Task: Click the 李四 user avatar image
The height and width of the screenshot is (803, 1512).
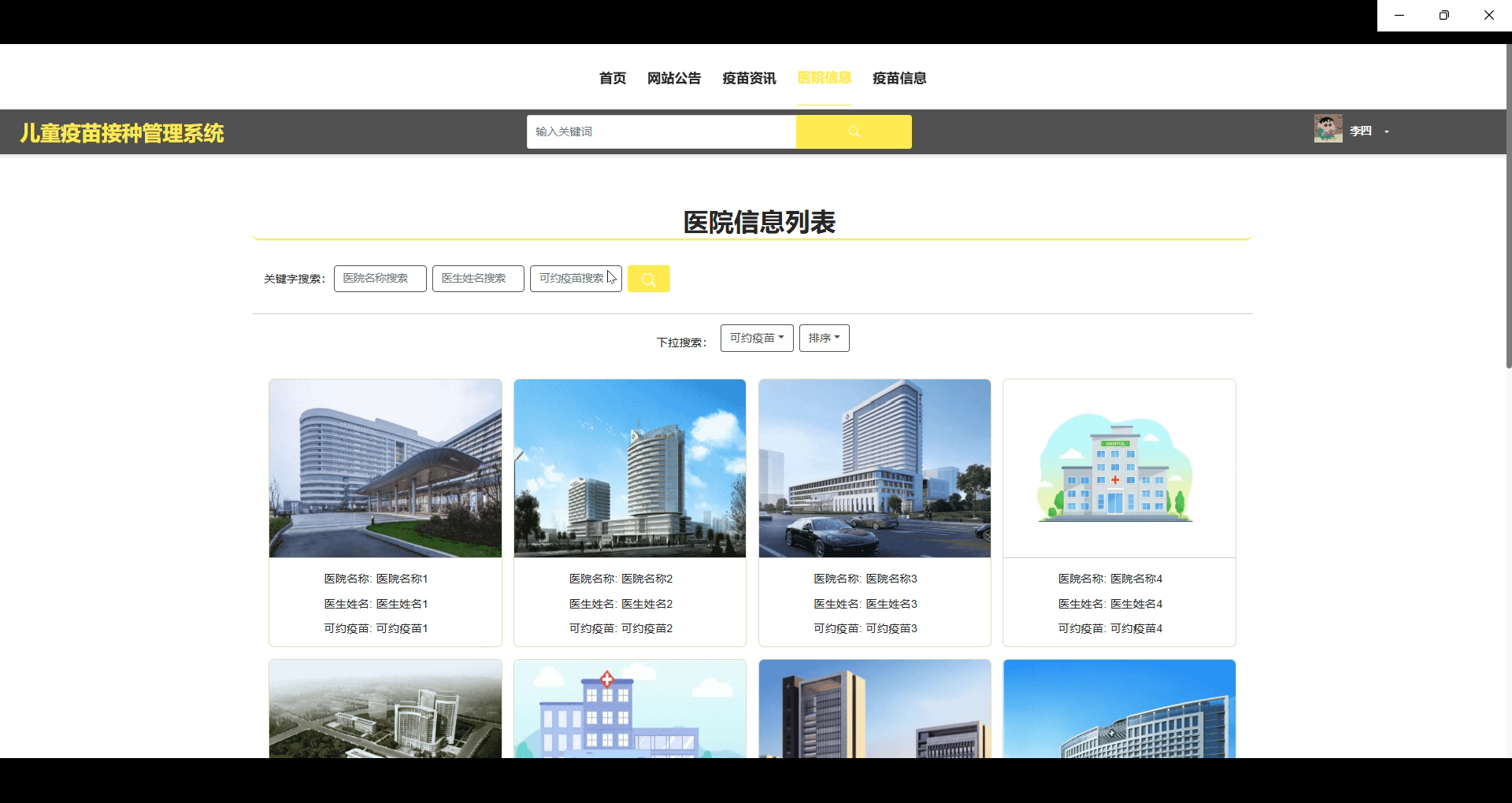Action: click(1328, 128)
